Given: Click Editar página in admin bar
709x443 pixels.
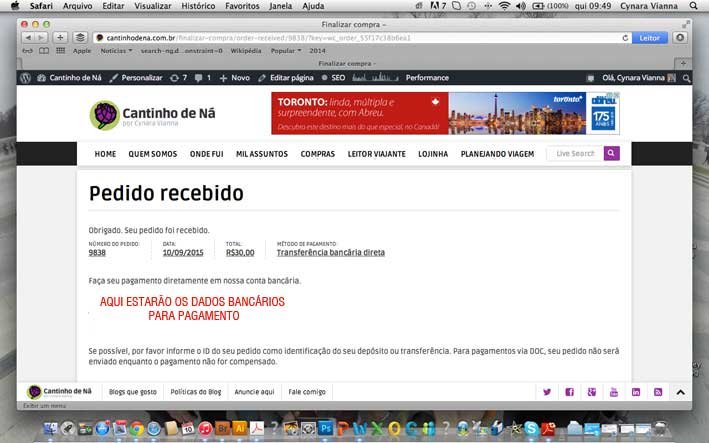Looking at the screenshot, I should [x=286, y=78].
